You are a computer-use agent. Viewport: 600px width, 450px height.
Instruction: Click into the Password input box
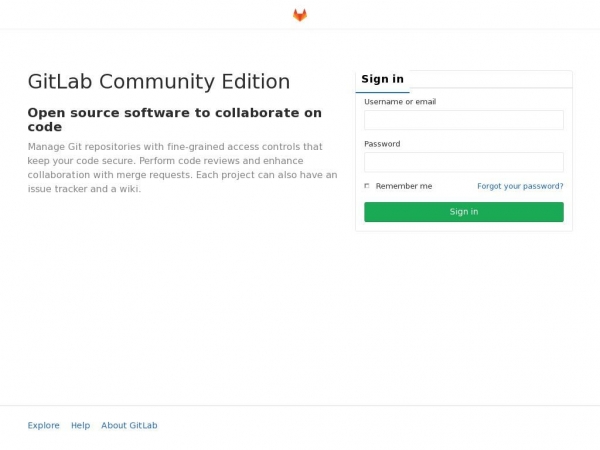tap(463, 162)
